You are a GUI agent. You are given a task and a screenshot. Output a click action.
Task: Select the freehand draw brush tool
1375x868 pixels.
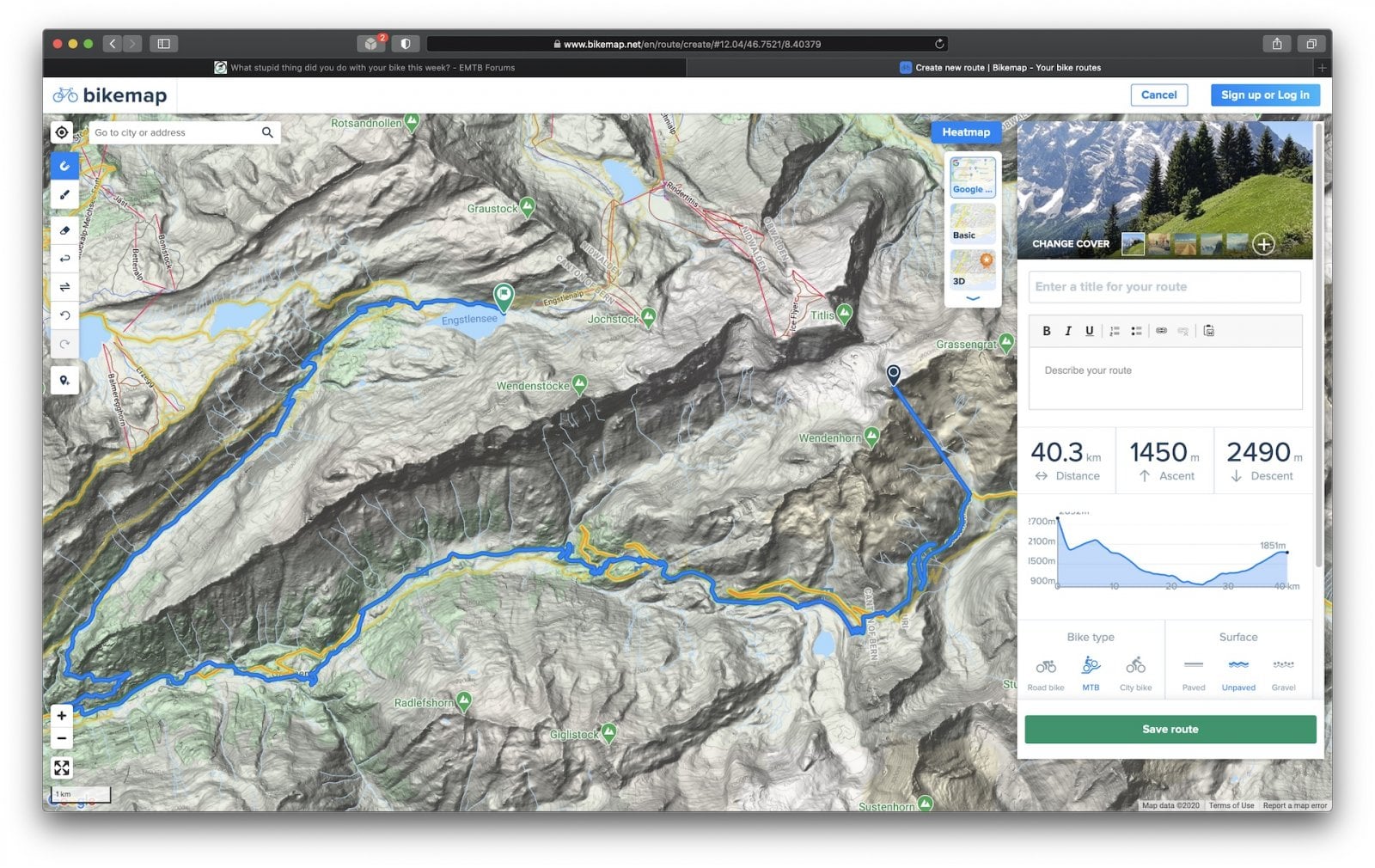coord(64,195)
